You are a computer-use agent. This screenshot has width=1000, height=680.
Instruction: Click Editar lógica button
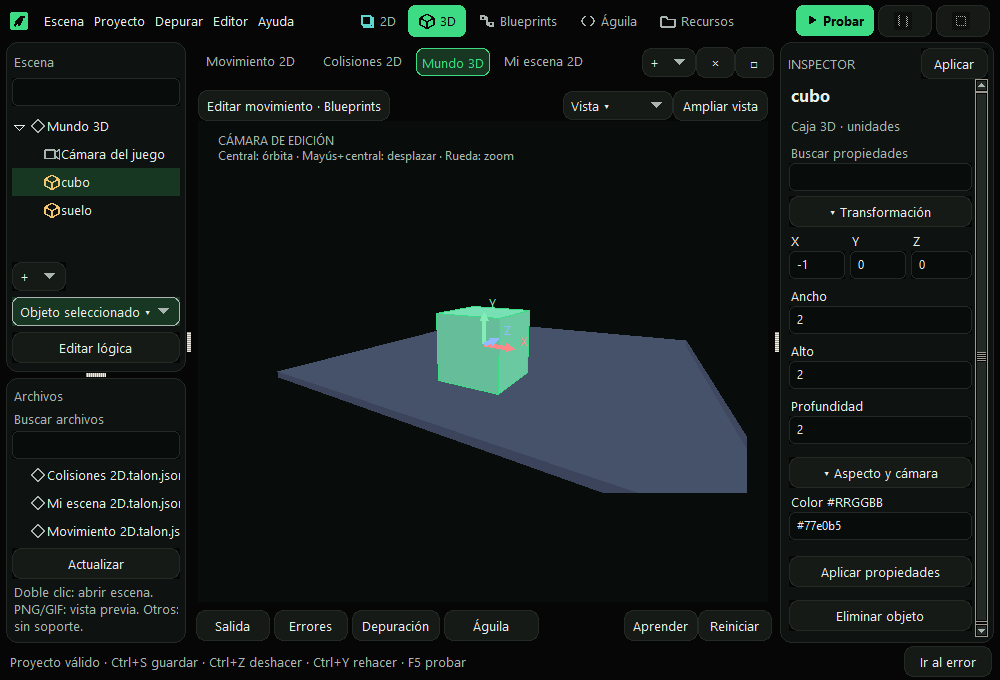pyautogui.click(x=96, y=348)
